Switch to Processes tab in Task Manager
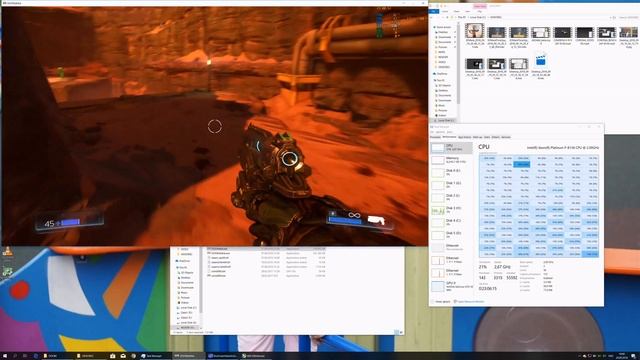640x360 pixels. click(x=435, y=137)
